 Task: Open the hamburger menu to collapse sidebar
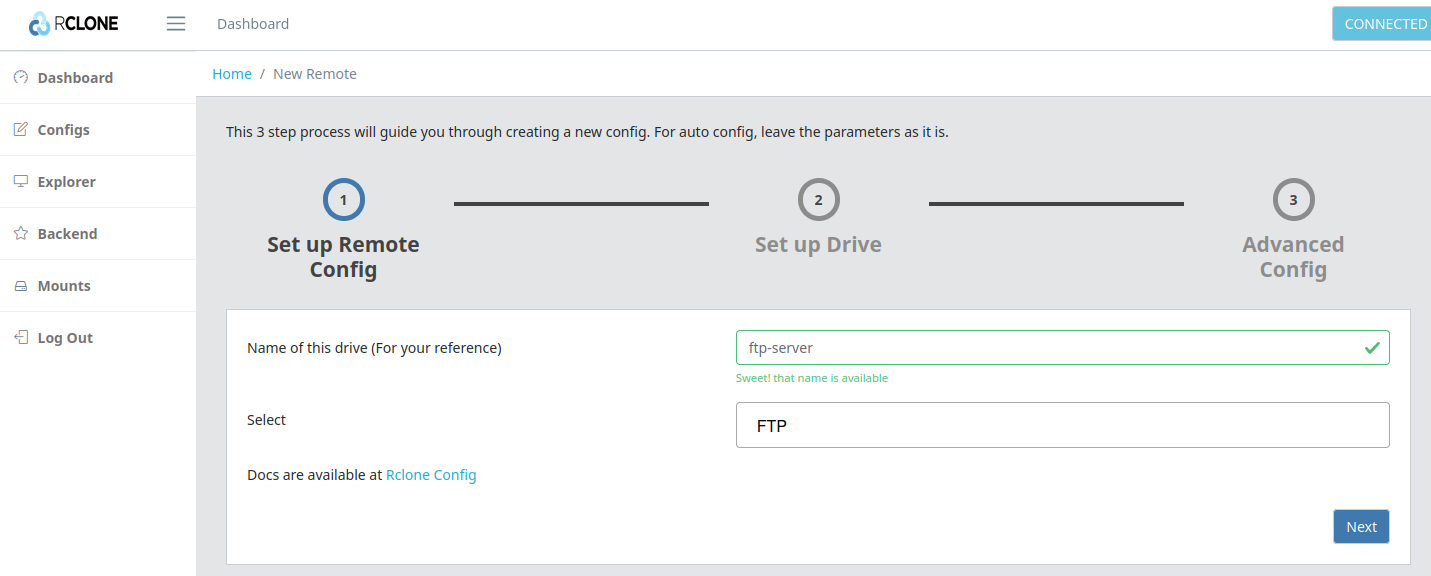tap(175, 23)
